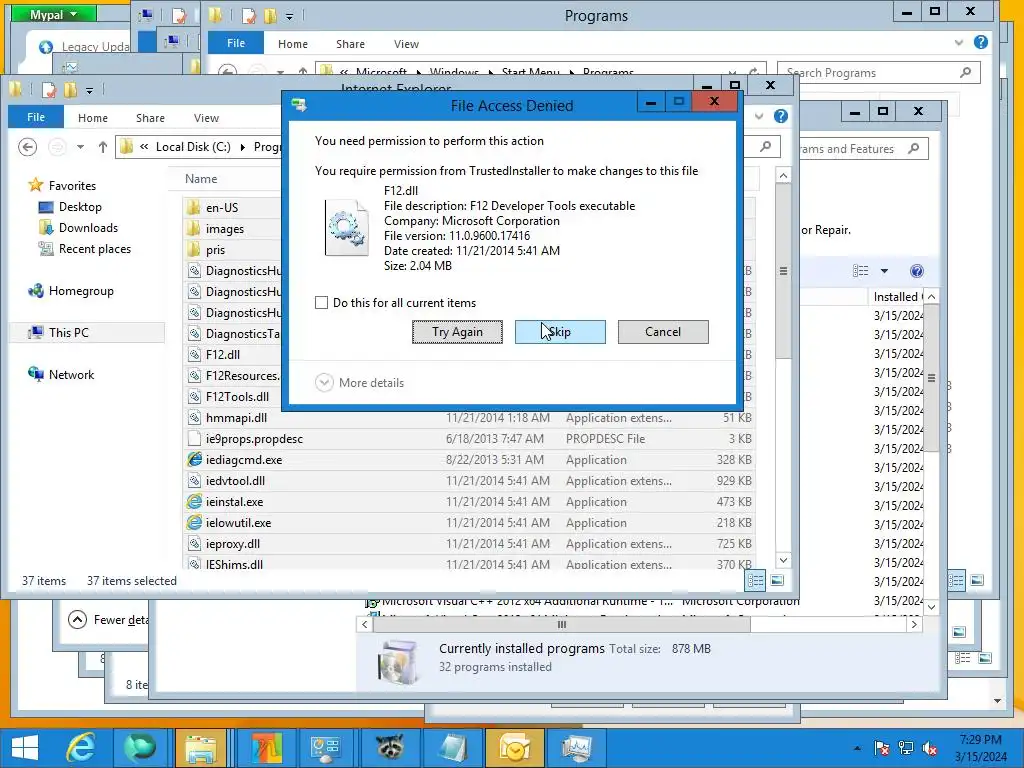Viewport: 1024px width, 768px height.
Task: Open File menu in Internet Explorer folder window
Action: (36, 118)
